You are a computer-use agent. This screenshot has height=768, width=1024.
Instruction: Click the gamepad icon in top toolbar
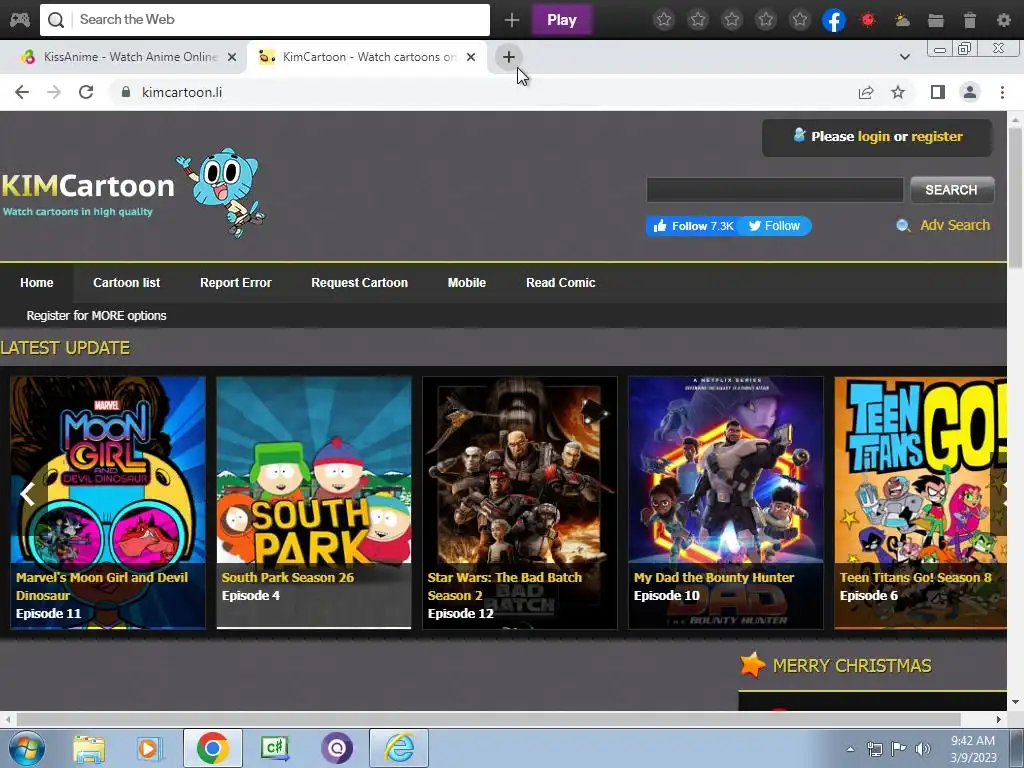pyautogui.click(x=19, y=20)
